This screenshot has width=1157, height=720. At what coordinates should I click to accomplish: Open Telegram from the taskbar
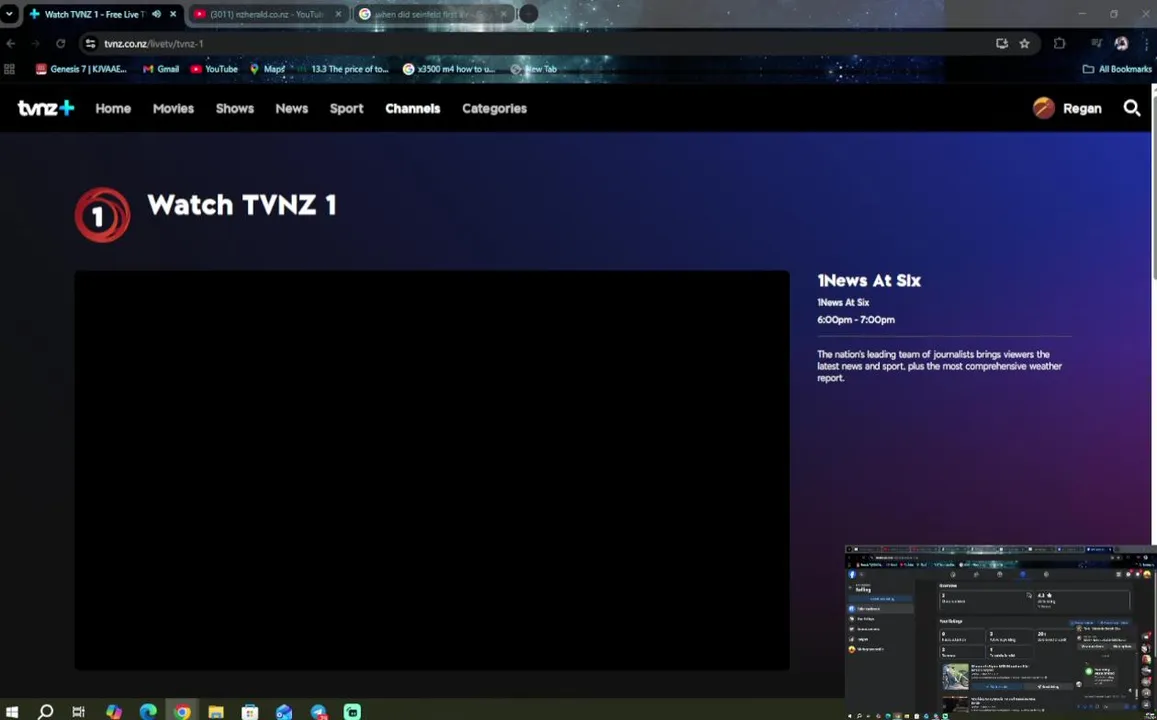click(318, 711)
